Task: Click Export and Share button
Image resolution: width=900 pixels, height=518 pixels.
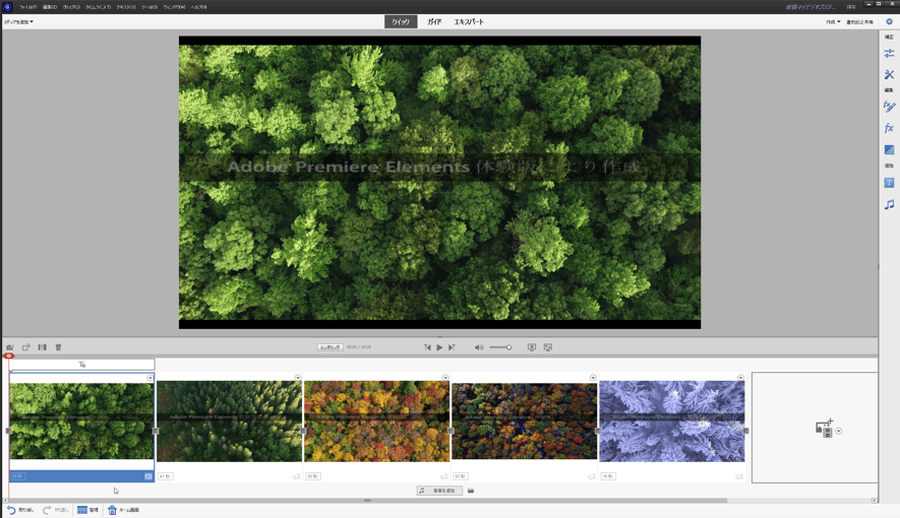Action: tap(859, 22)
